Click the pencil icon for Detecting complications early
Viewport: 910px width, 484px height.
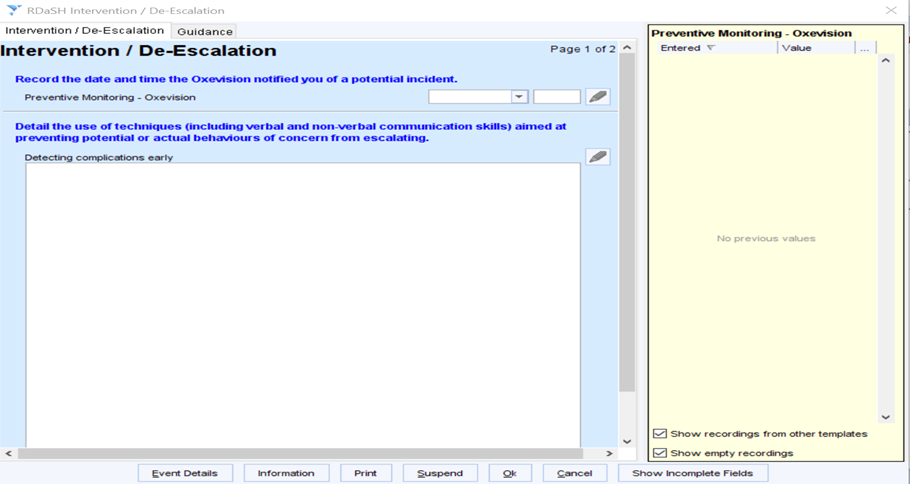(597, 157)
